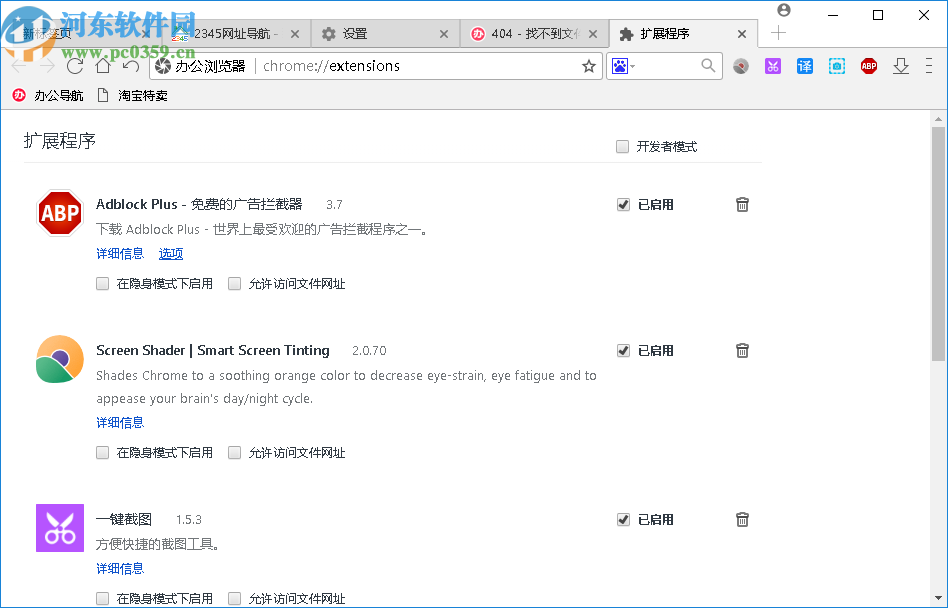Check 允许访问文件网址 for Screen Shader
This screenshot has height=608, width=948.
234,452
